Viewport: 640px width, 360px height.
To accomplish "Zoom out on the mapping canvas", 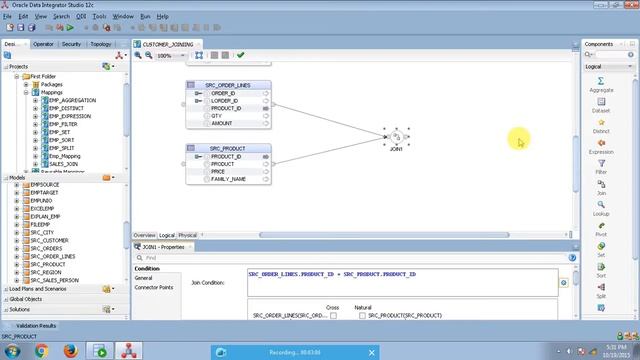I will [x=149, y=55].
